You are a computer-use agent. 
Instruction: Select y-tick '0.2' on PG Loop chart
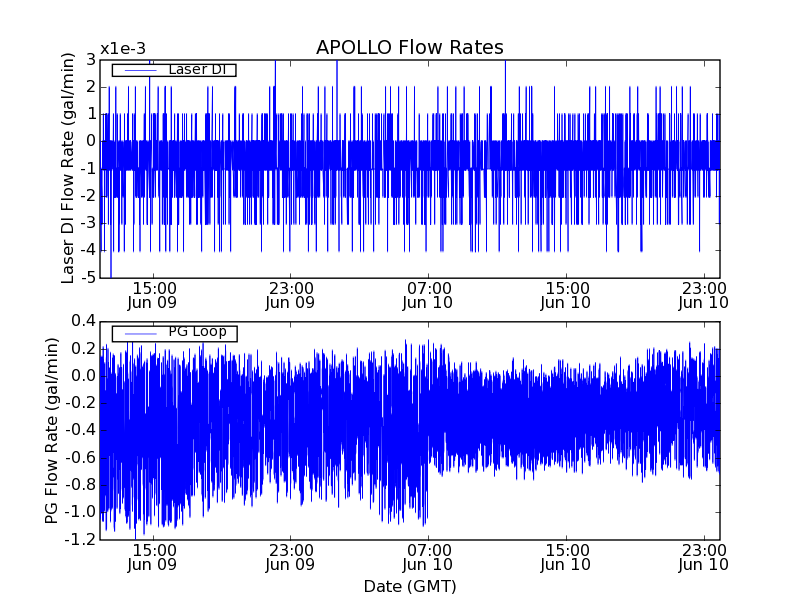[x=84, y=349]
